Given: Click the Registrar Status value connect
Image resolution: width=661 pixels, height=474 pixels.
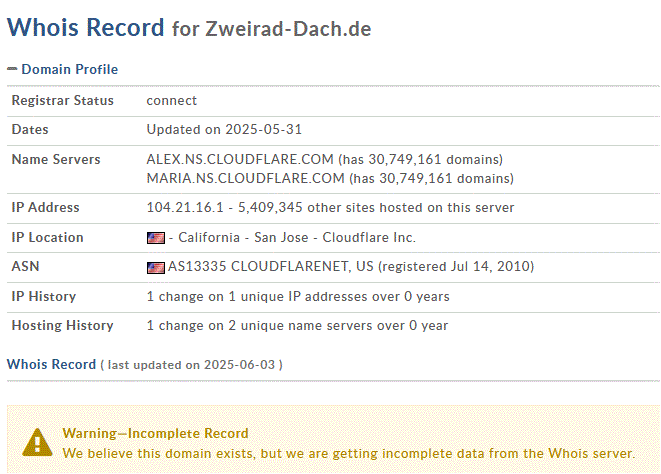Looking at the screenshot, I should [x=172, y=101].
